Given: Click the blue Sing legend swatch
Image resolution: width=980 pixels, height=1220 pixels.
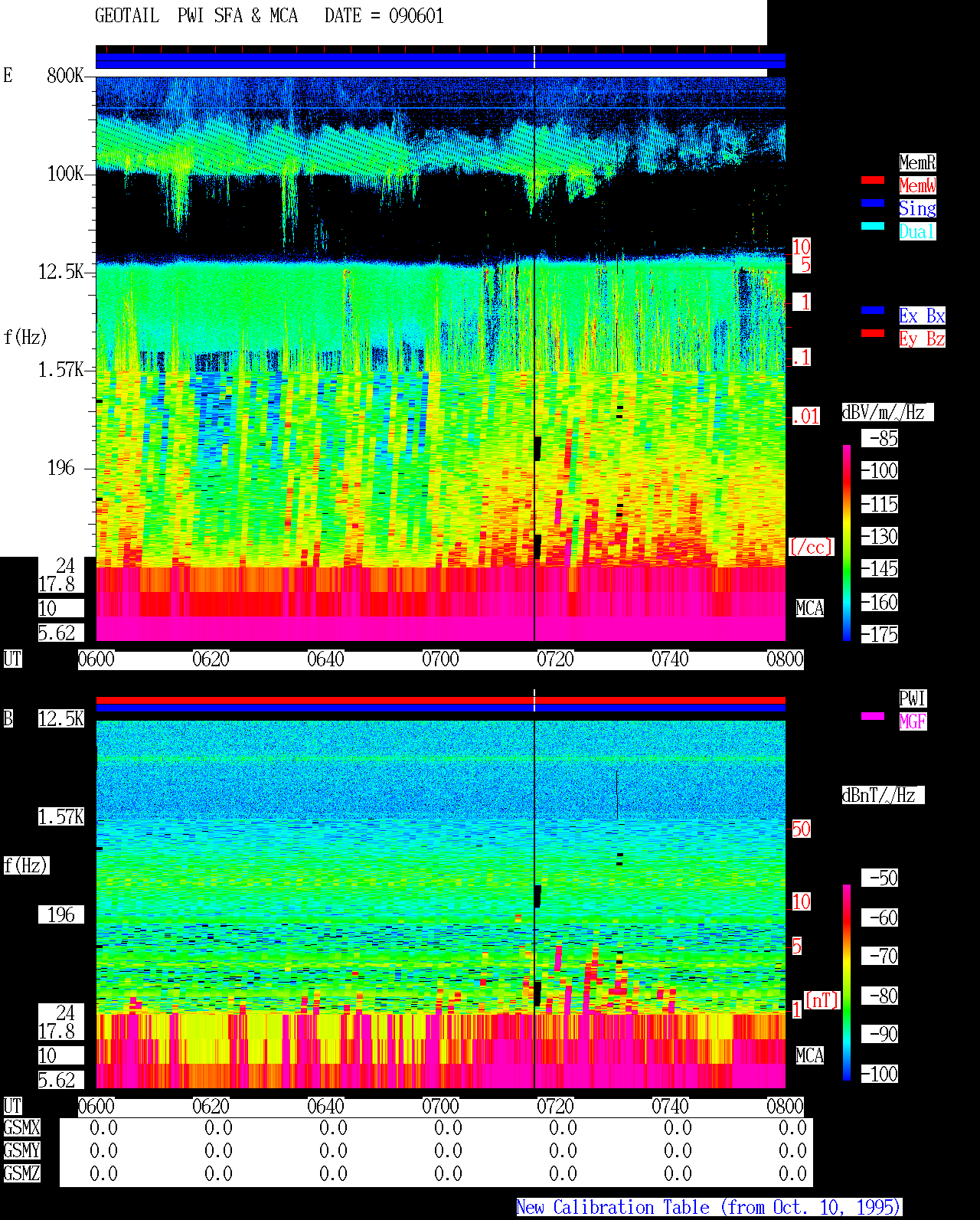Looking at the screenshot, I should [873, 203].
